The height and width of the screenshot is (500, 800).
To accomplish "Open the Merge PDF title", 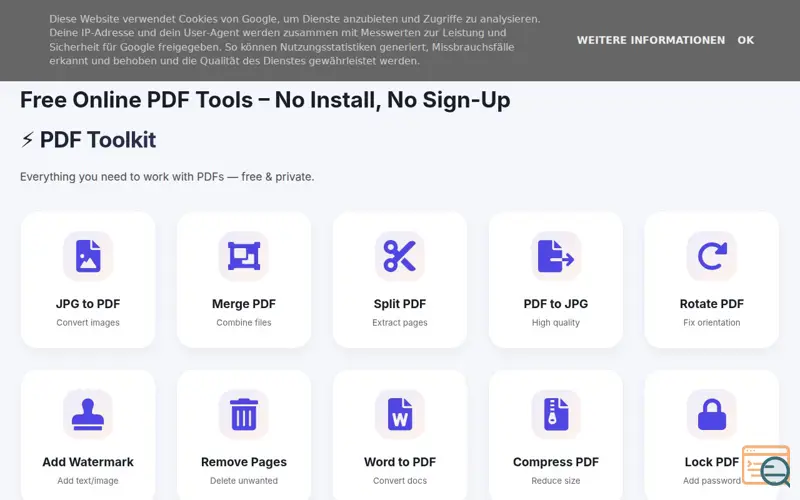I will tap(244, 304).
